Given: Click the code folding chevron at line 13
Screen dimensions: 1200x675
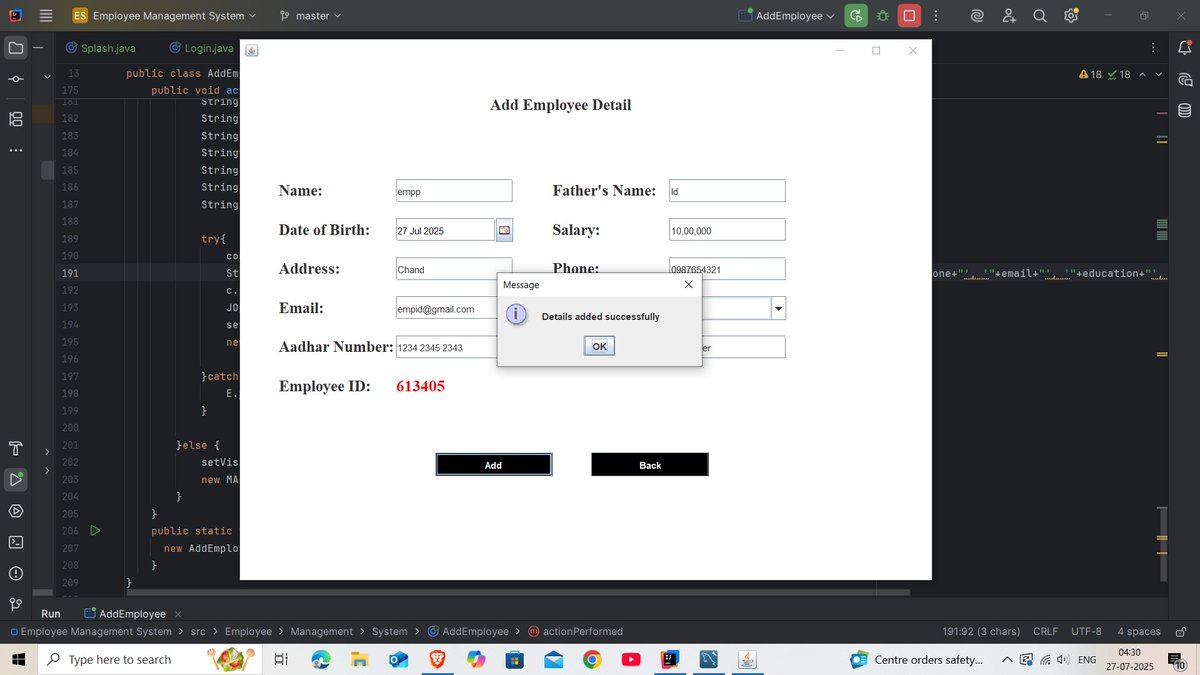Looking at the screenshot, I should tap(47, 75).
